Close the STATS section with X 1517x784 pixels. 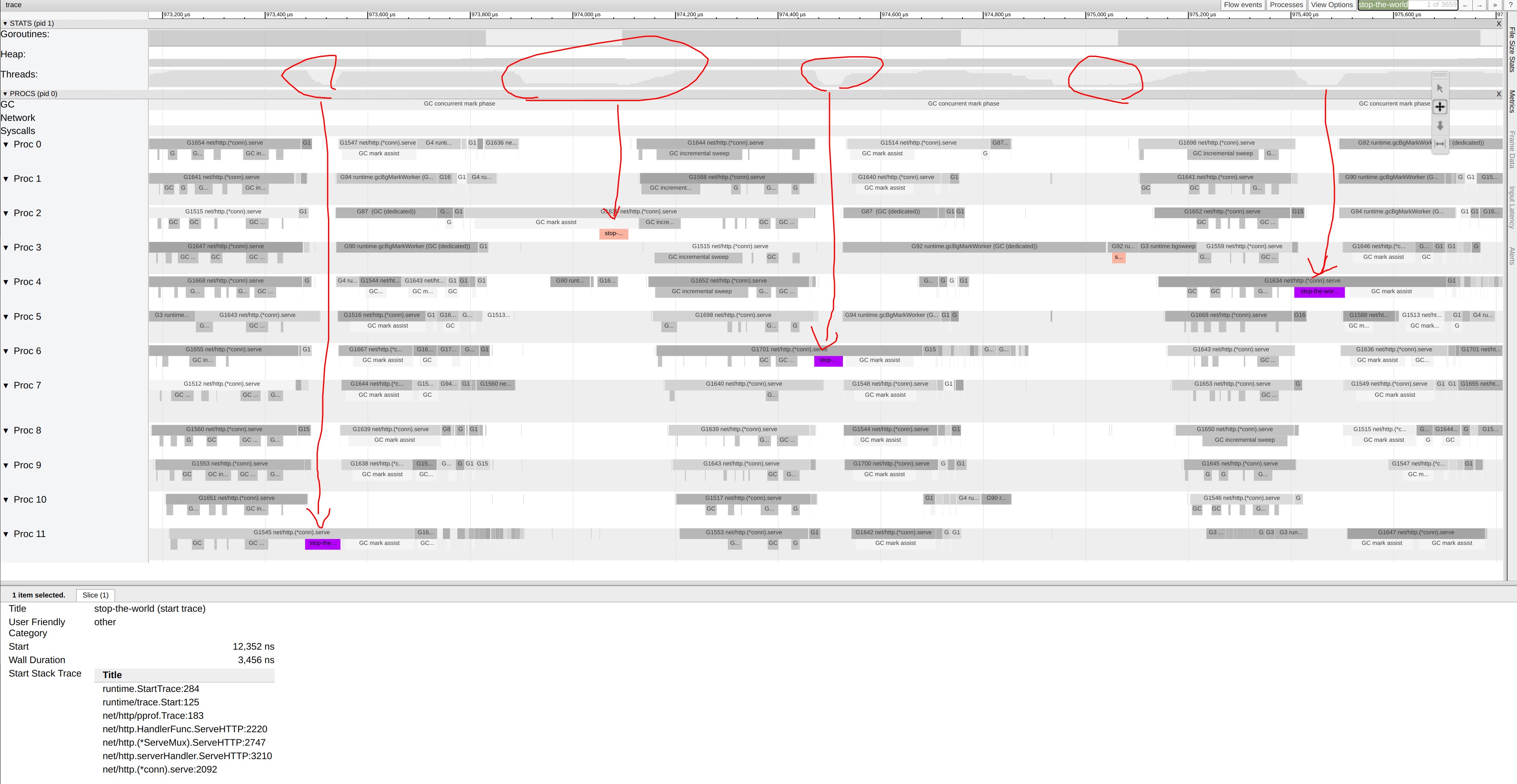(x=1499, y=24)
